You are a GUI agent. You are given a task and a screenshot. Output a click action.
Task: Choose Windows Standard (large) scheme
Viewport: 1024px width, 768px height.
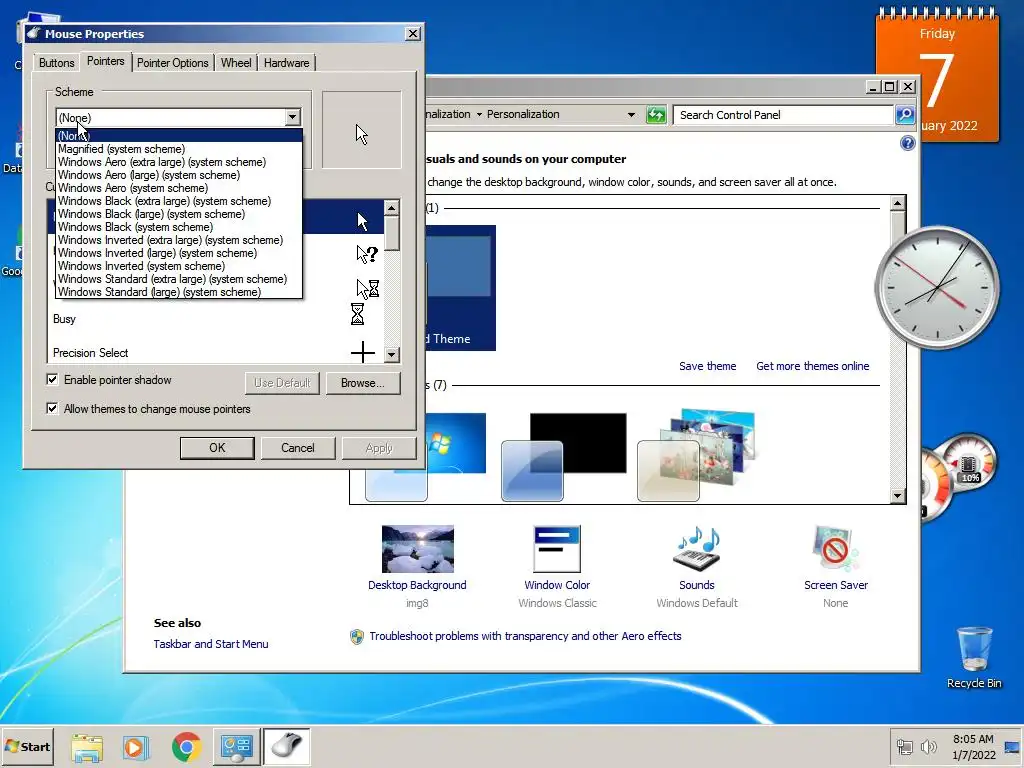point(178,292)
